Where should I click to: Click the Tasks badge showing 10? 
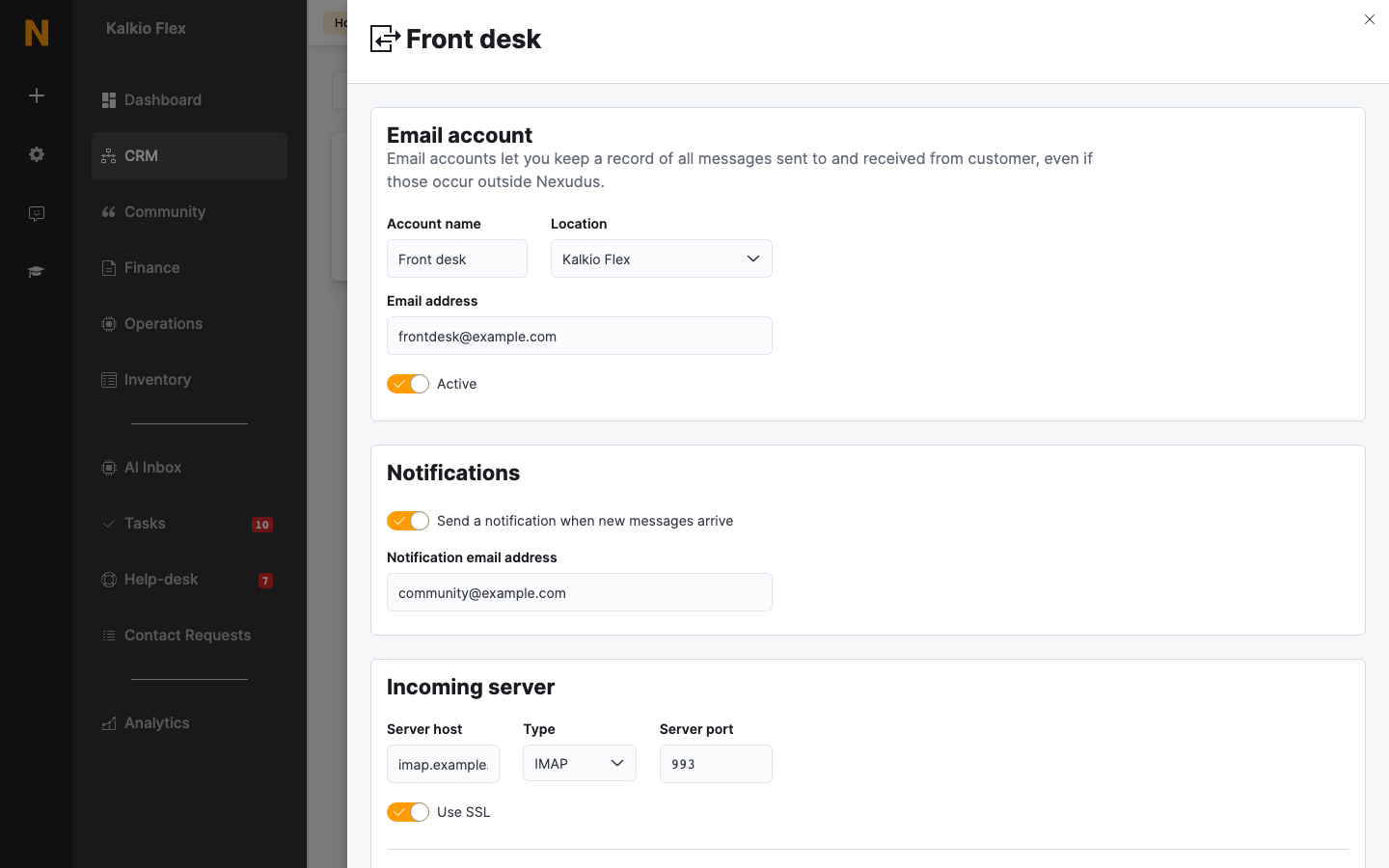(x=262, y=525)
